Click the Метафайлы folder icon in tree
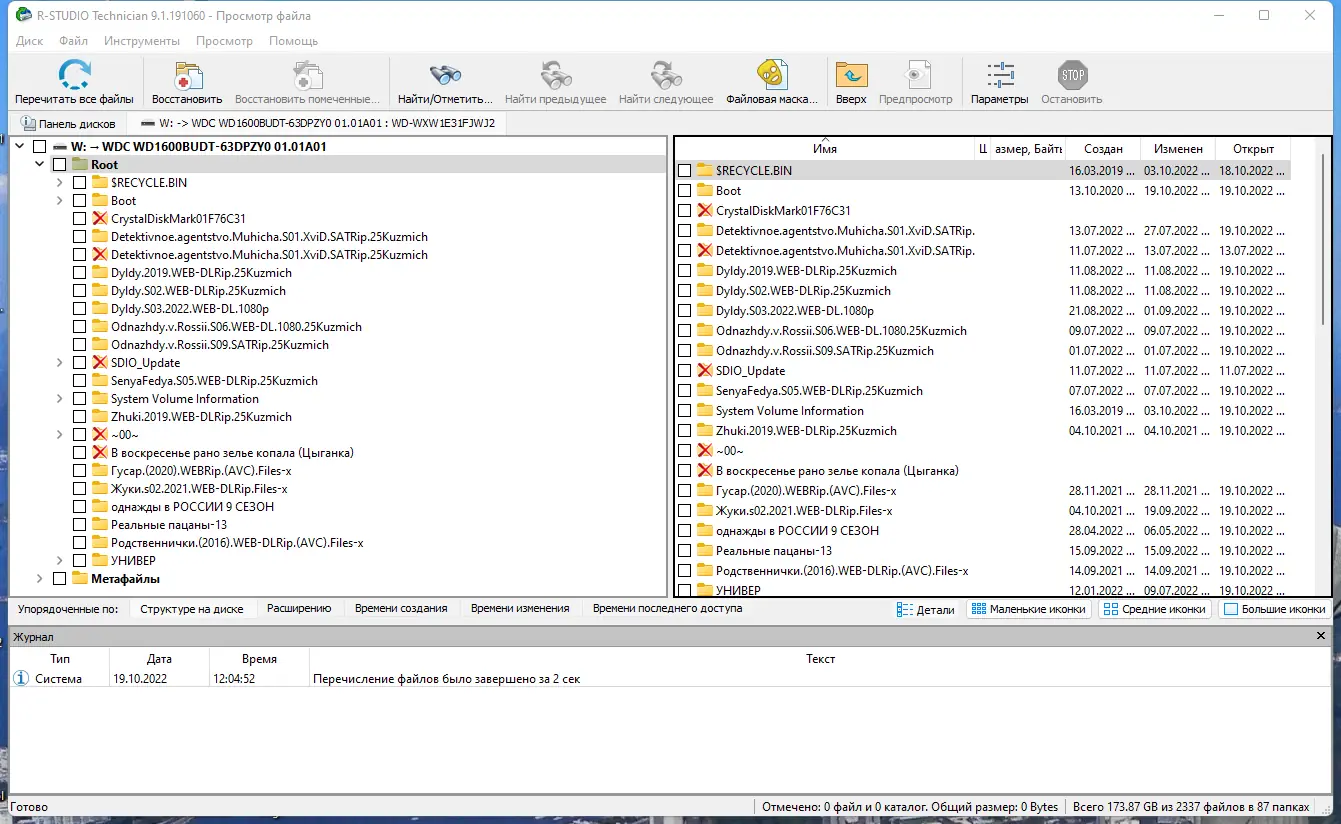The width and height of the screenshot is (1341, 824). pos(79,579)
